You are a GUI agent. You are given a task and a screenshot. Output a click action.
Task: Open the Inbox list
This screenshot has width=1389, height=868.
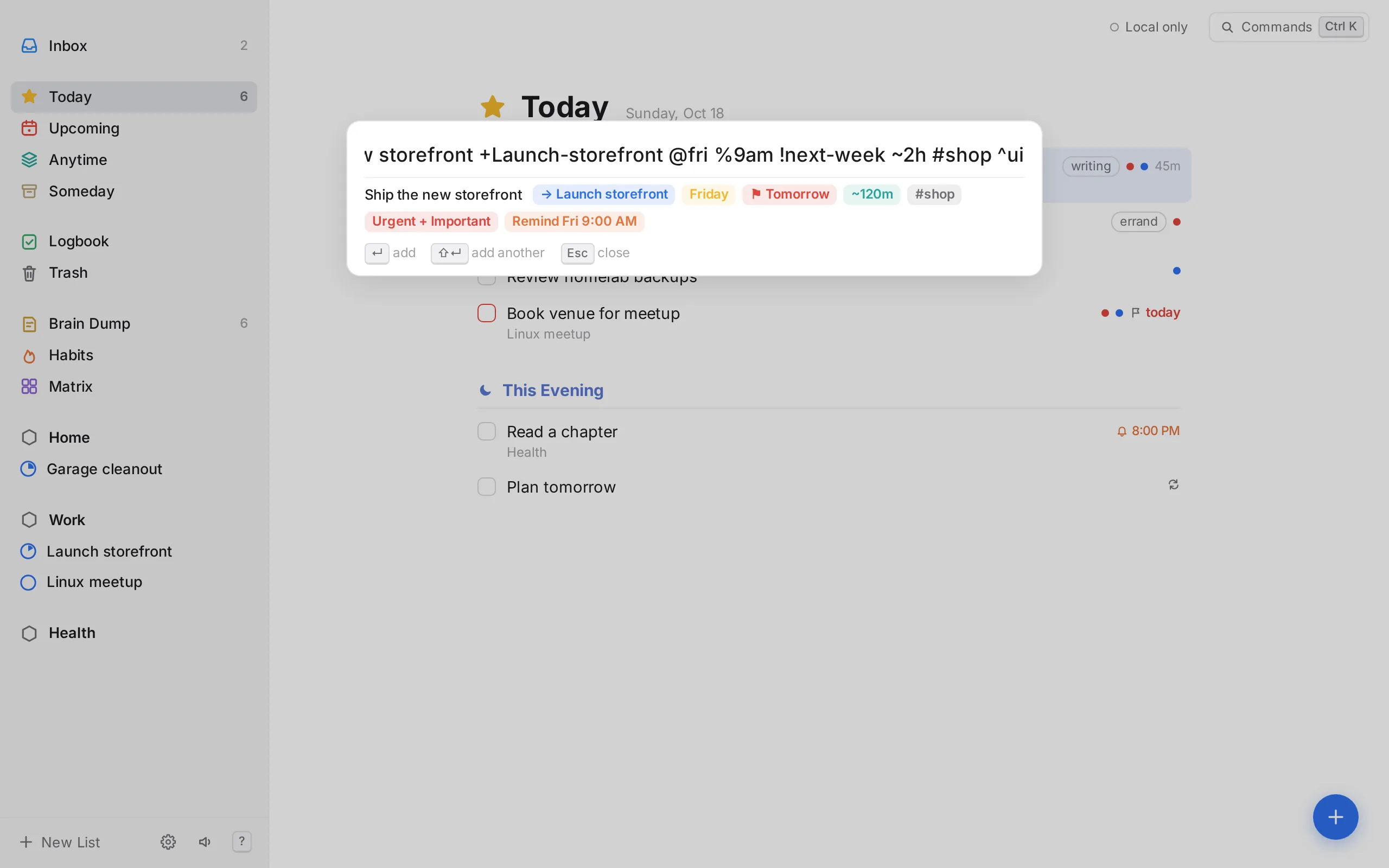[133, 46]
